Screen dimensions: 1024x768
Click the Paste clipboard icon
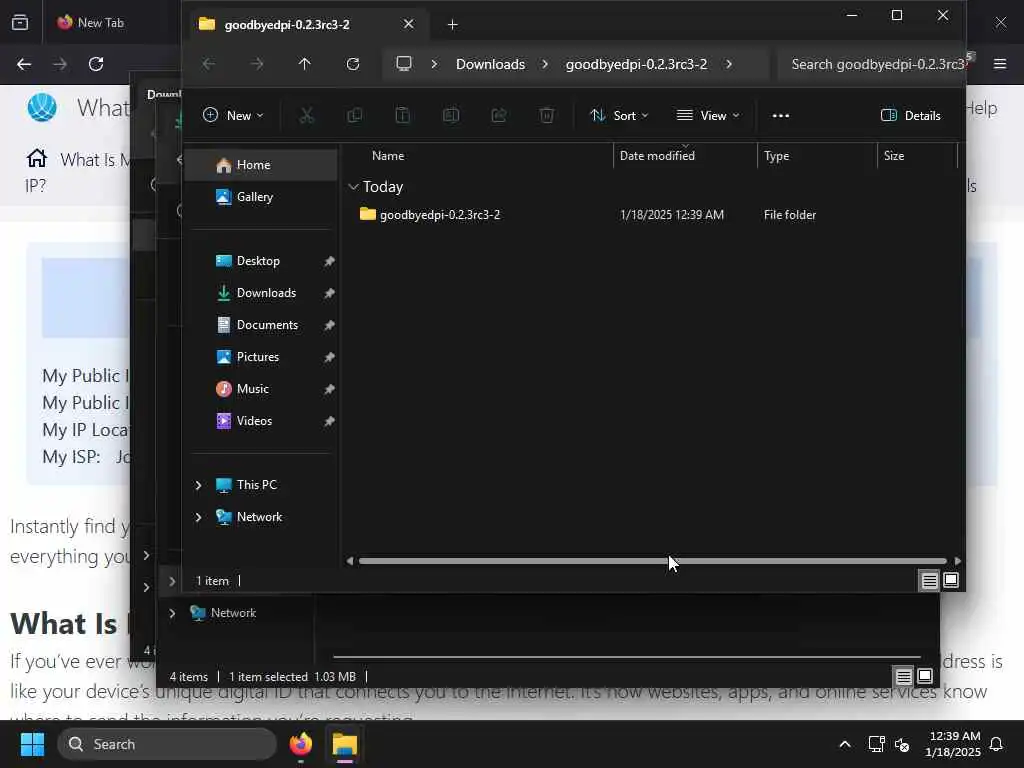coord(402,116)
